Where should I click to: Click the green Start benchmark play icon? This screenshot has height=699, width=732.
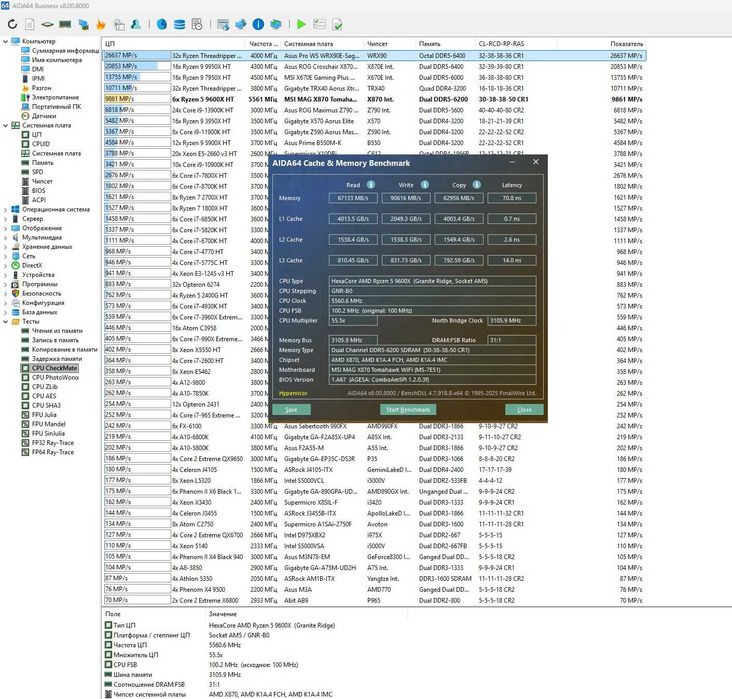click(x=301, y=24)
